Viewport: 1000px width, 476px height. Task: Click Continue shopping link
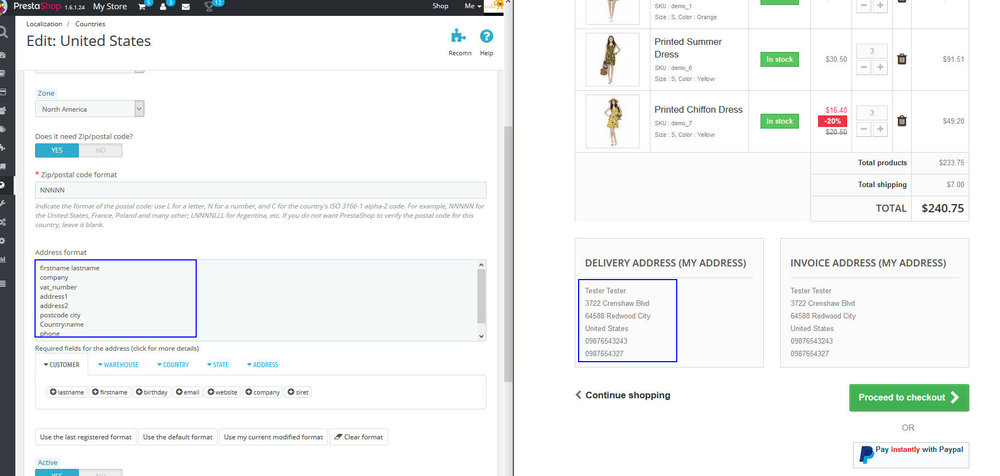tap(622, 395)
